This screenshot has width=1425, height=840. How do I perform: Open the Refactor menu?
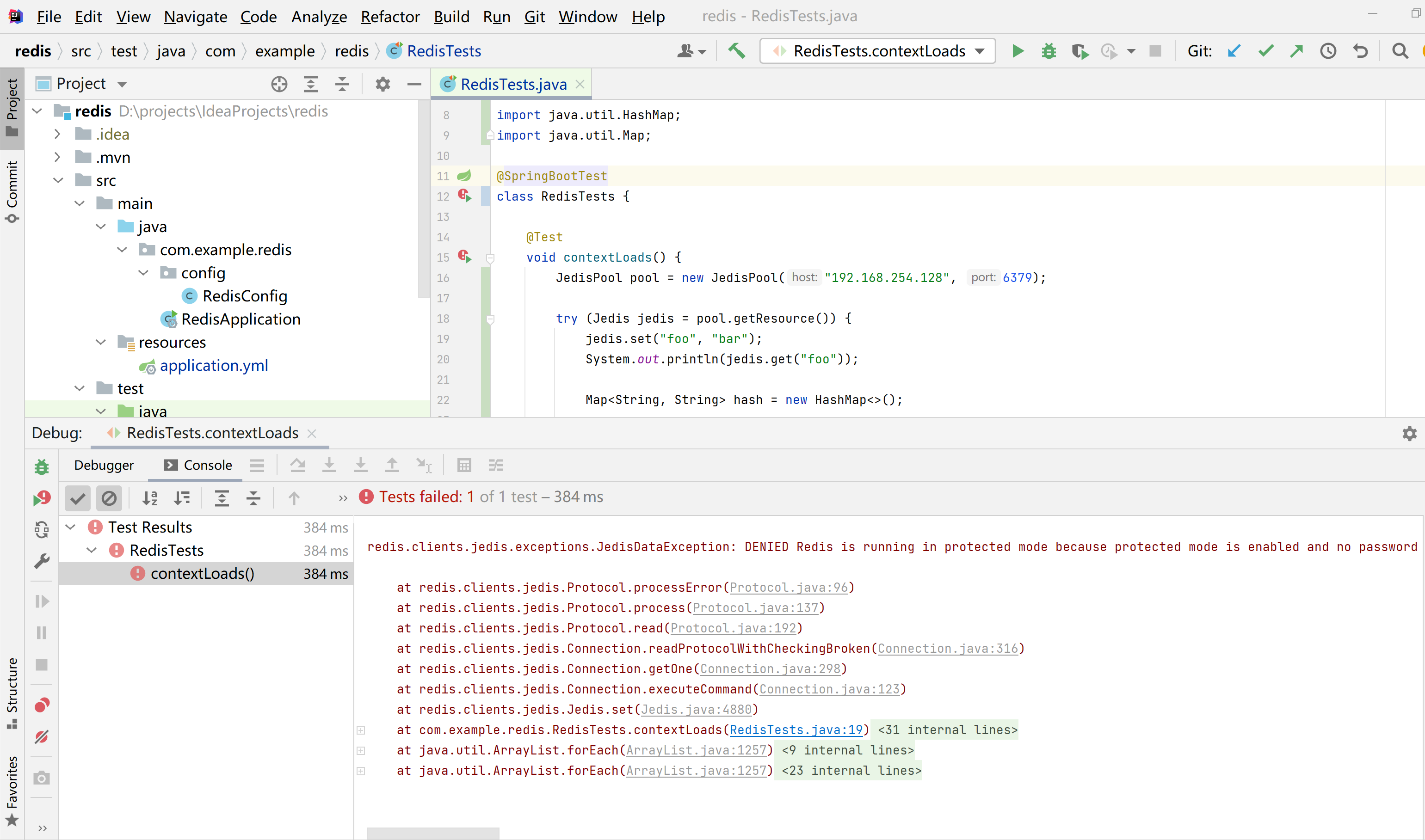tap(389, 17)
